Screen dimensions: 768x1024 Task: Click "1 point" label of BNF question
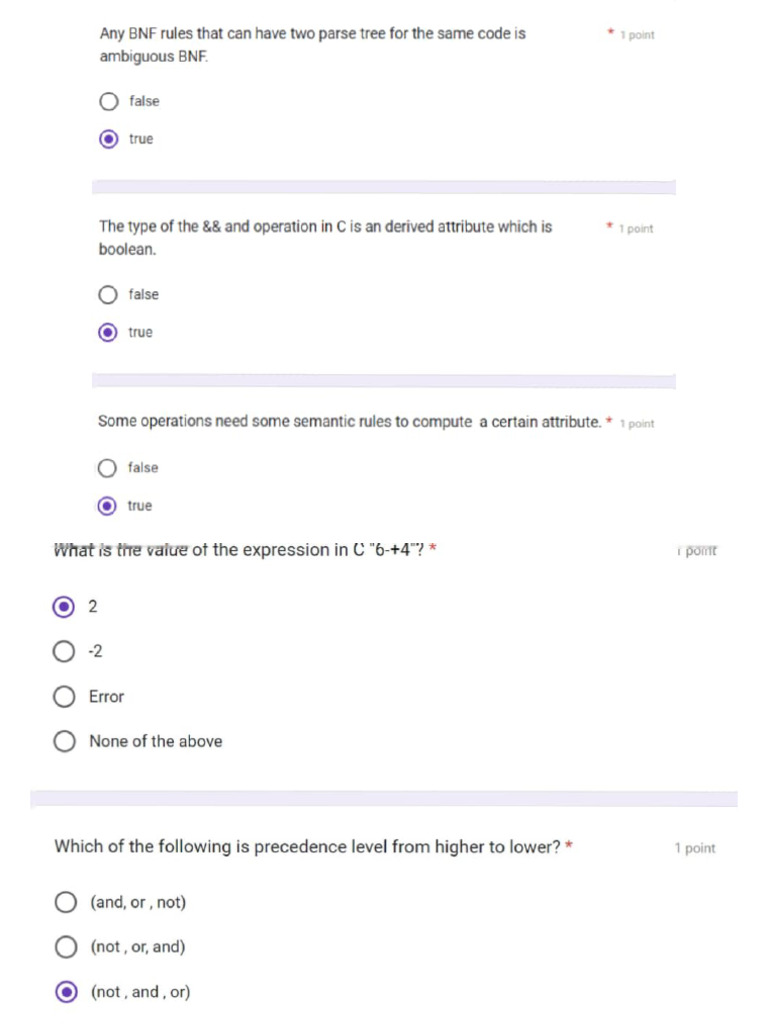(x=637, y=35)
